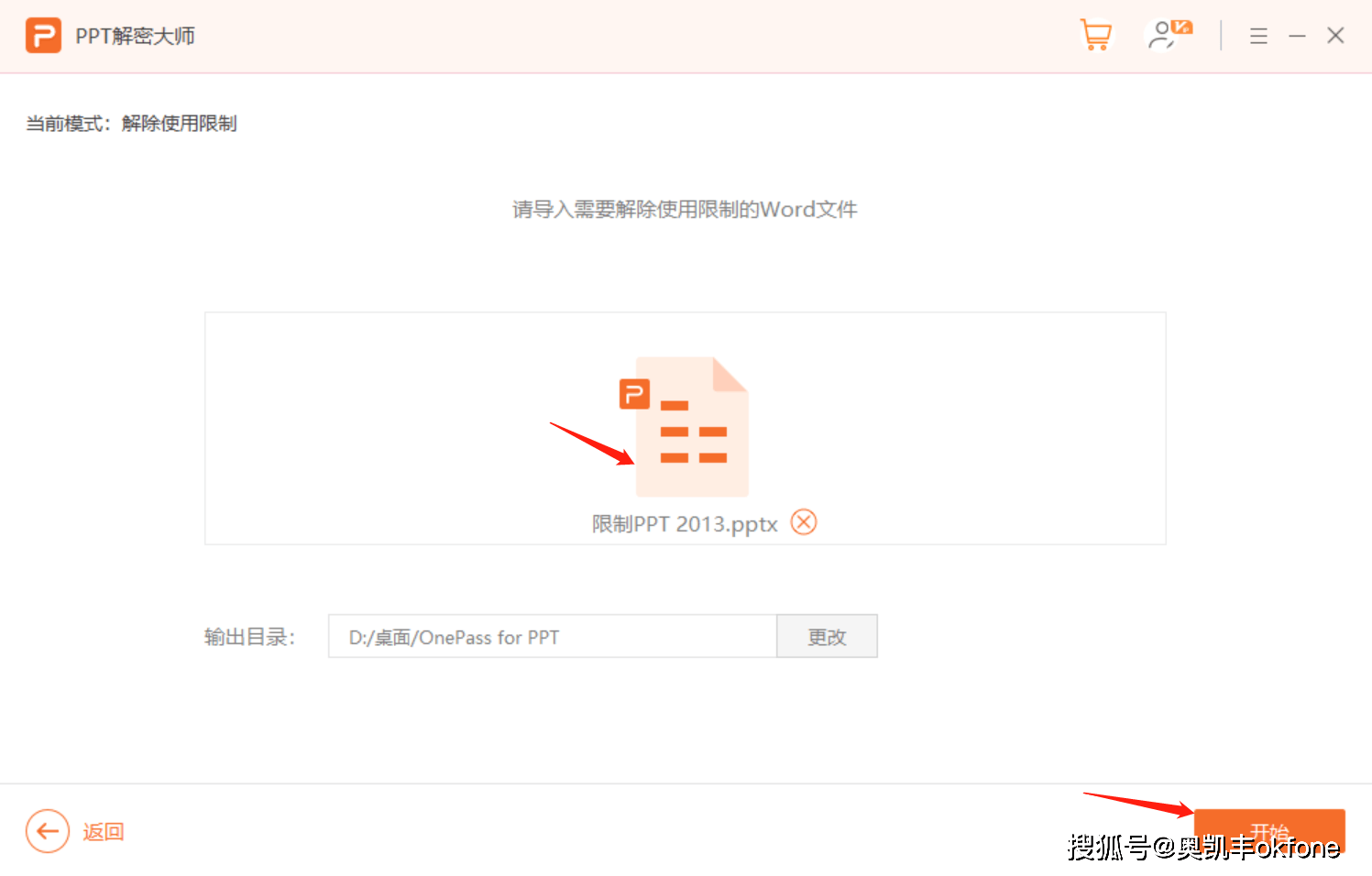1372x876 pixels.
Task: Close the PPT解密大师 window
Action: (1335, 36)
